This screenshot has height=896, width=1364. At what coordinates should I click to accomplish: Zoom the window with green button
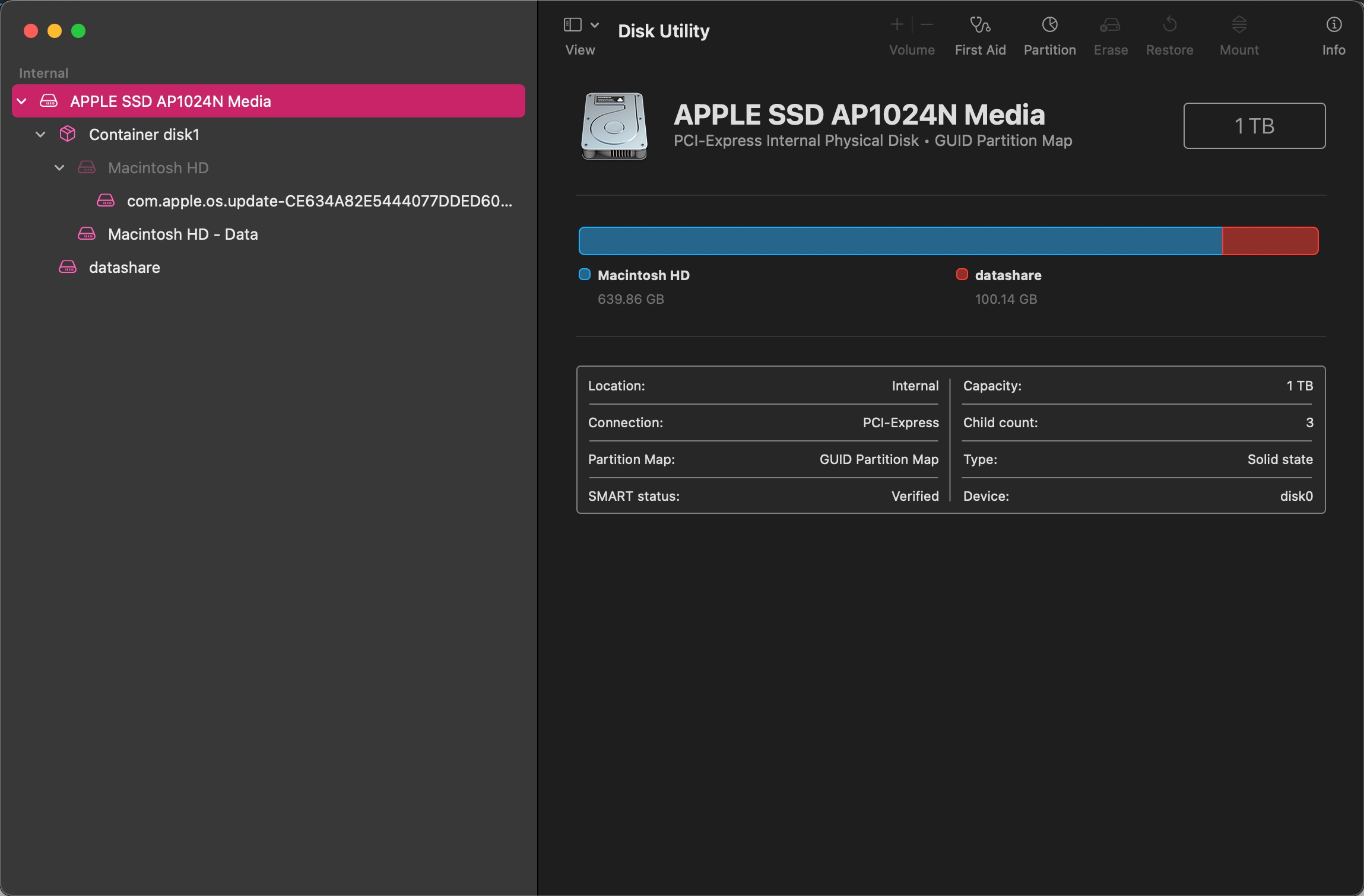pyautogui.click(x=78, y=31)
